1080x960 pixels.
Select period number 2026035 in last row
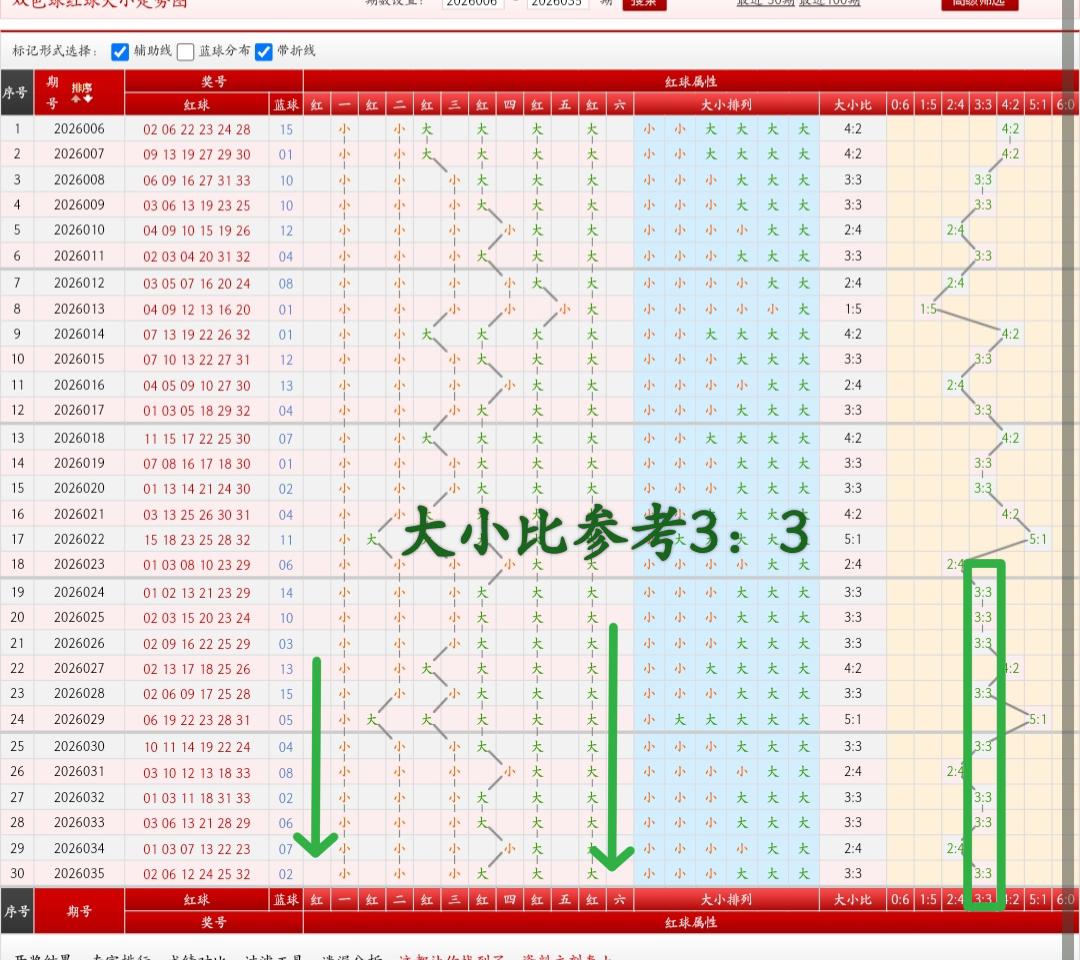tap(79, 873)
